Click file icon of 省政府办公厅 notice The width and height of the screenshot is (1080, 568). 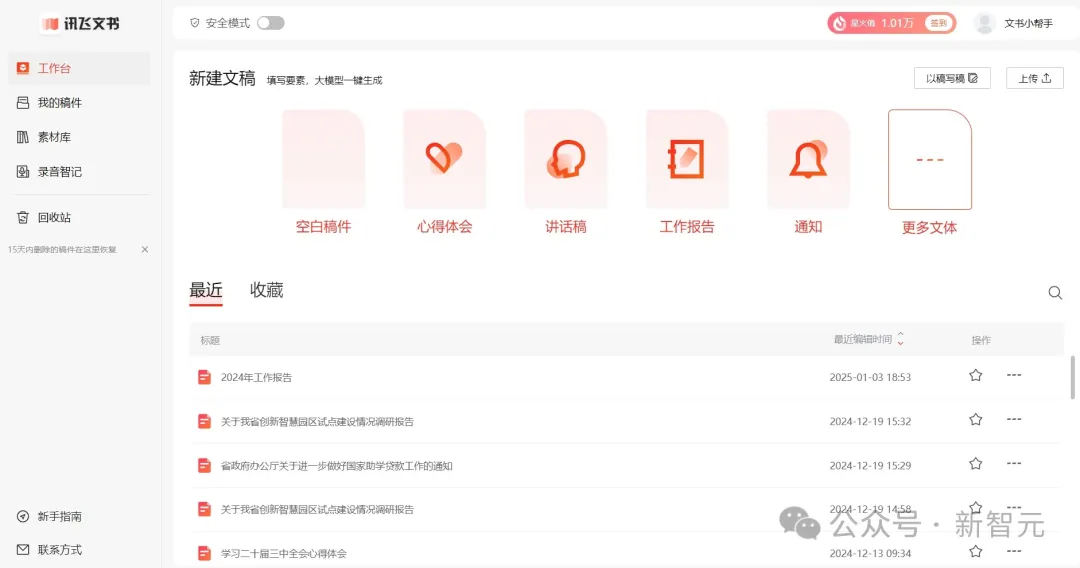click(204, 465)
